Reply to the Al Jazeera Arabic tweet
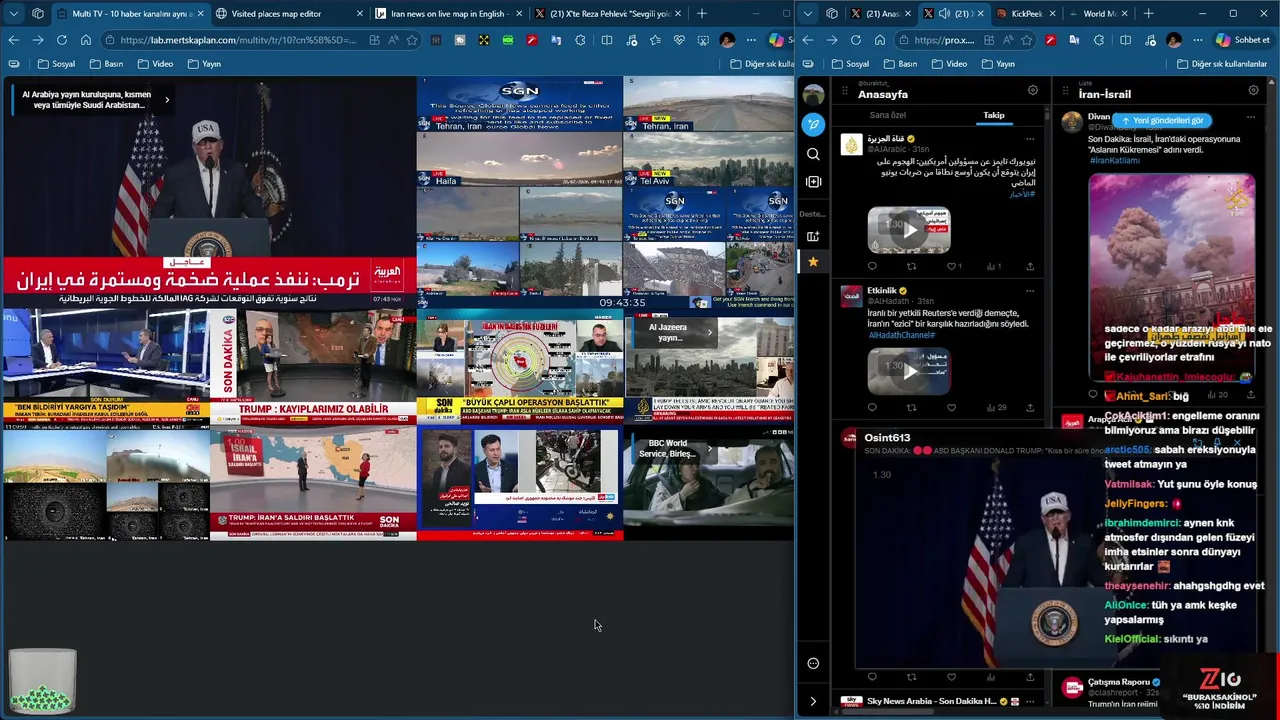Image resolution: width=1280 pixels, height=720 pixels. click(x=872, y=266)
